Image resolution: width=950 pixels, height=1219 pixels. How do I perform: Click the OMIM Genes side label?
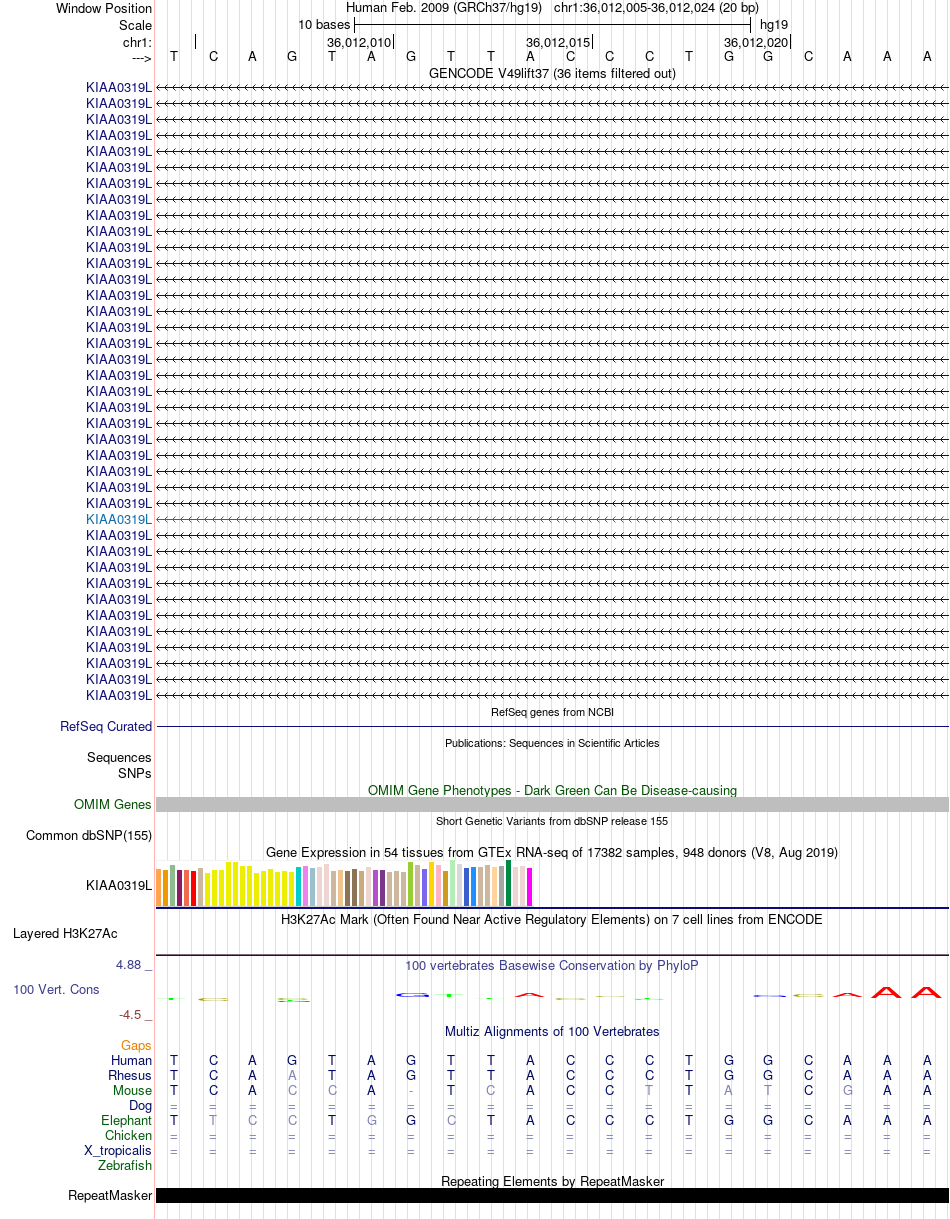pos(113,804)
